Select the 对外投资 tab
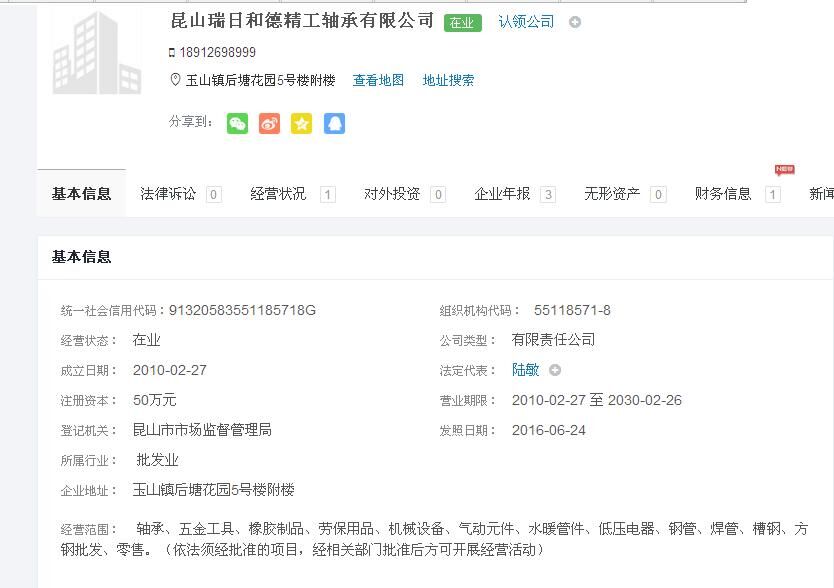Image resolution: width=834 pixels, height=588 pixels. point(392,194)
